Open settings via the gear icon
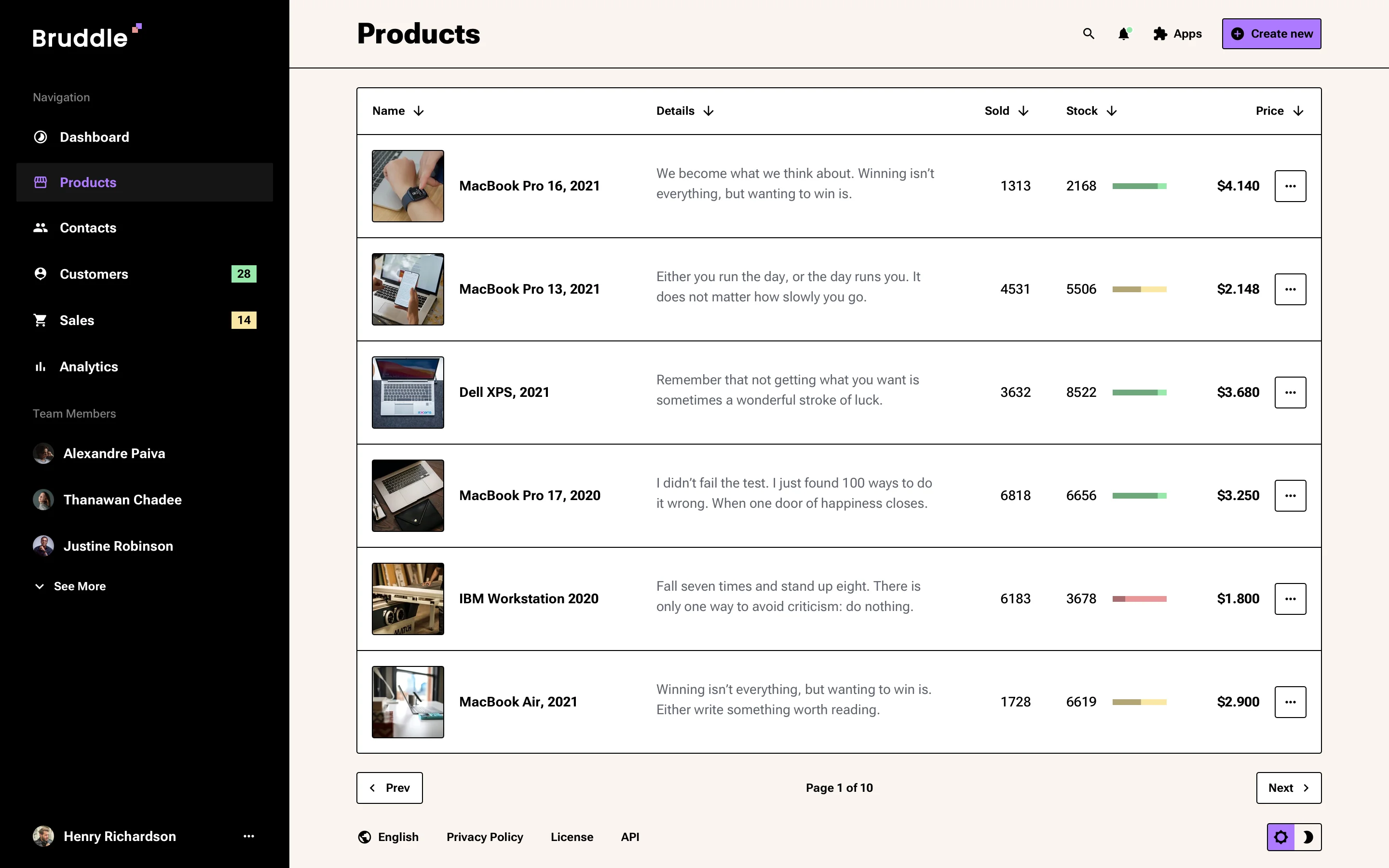 click(x=1281, y=837)
